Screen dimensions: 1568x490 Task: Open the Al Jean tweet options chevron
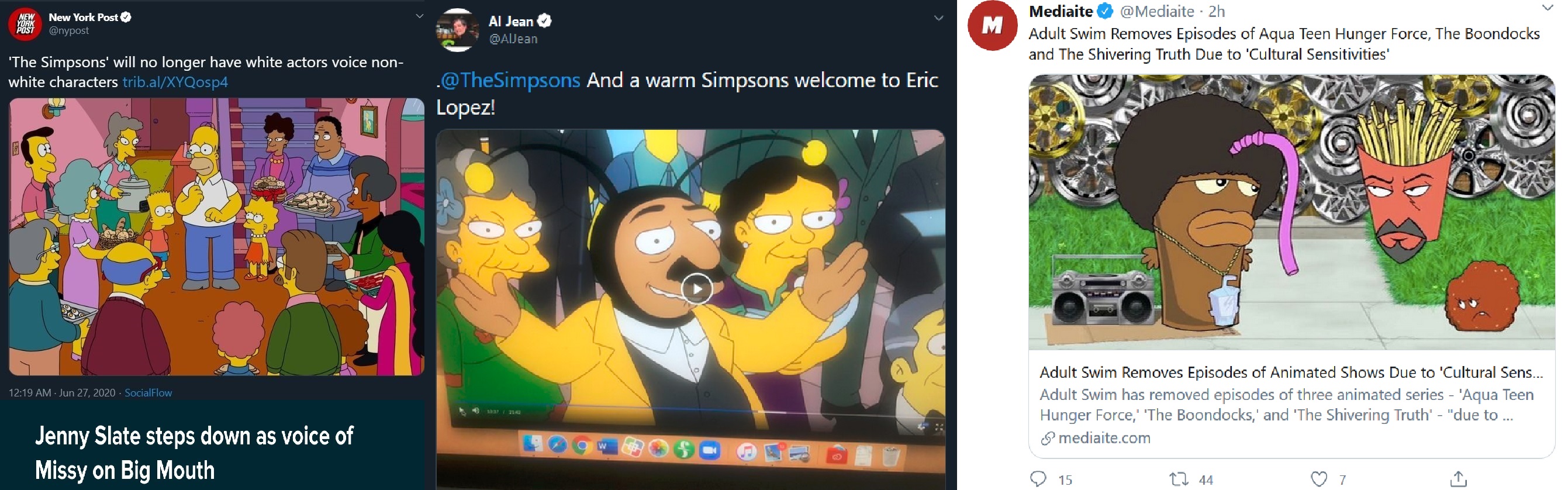click(938, 18)
